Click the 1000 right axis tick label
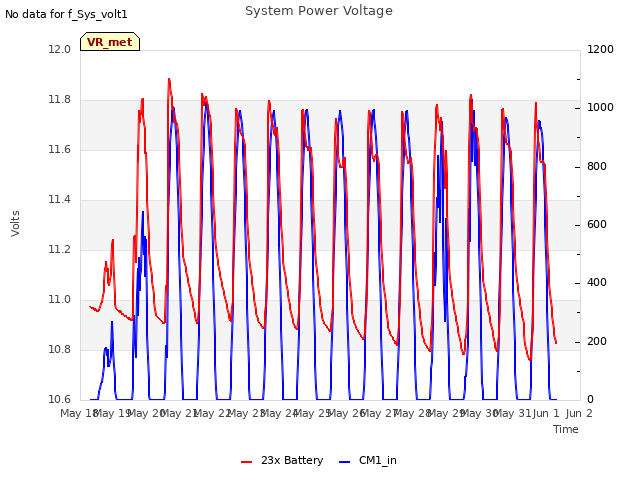This screenshot has width=640, height=480. click(x=600, y=108)
